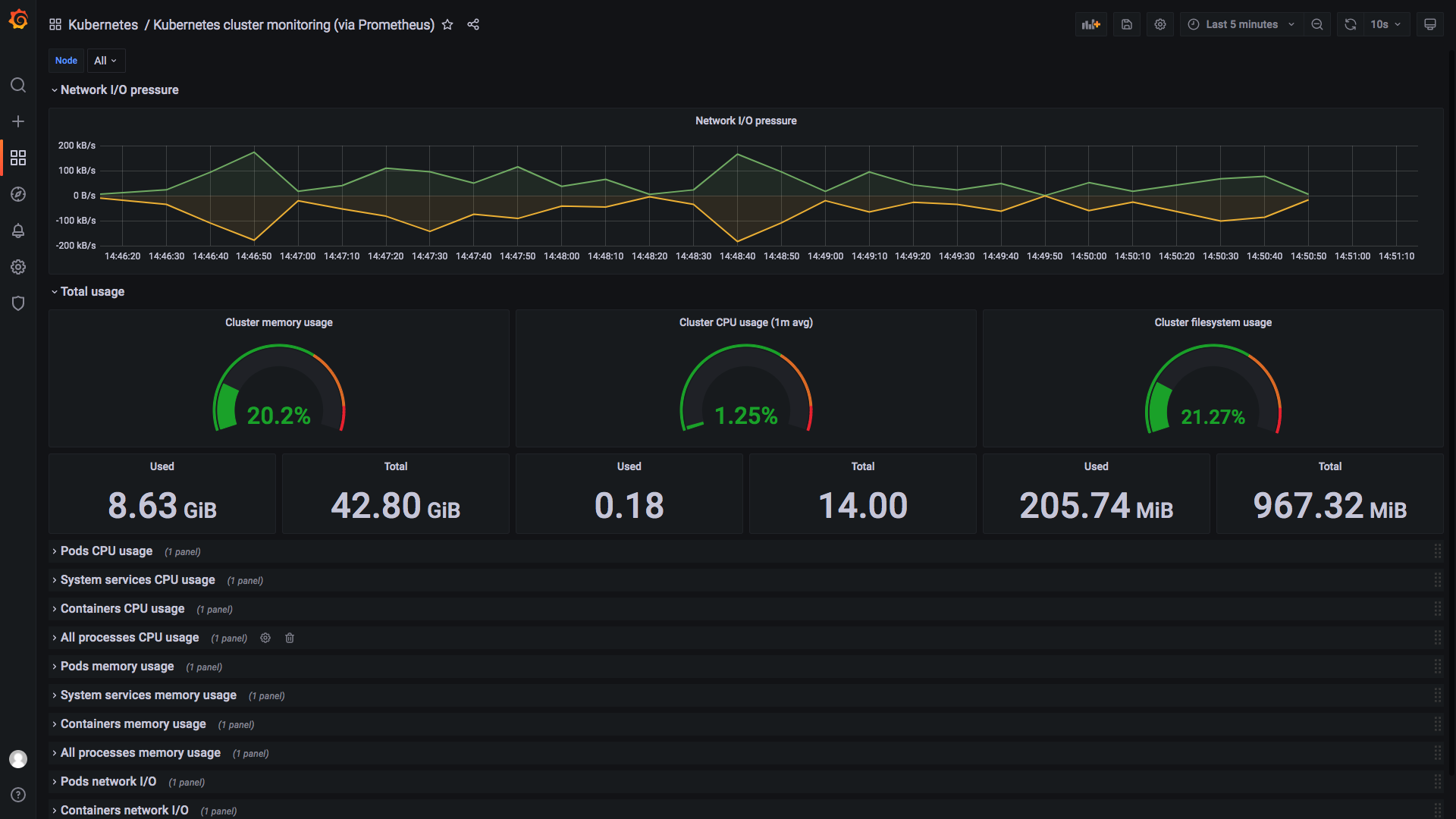Open the Dashboards grid icon in sidebar
This screenshot has height=819, width=1456.
pyautogui.click(x=18, y=158)
